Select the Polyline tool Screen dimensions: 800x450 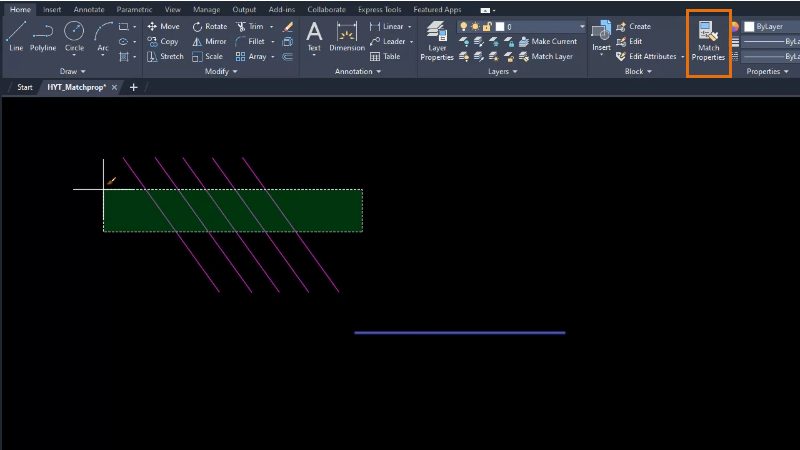point(43,36)
